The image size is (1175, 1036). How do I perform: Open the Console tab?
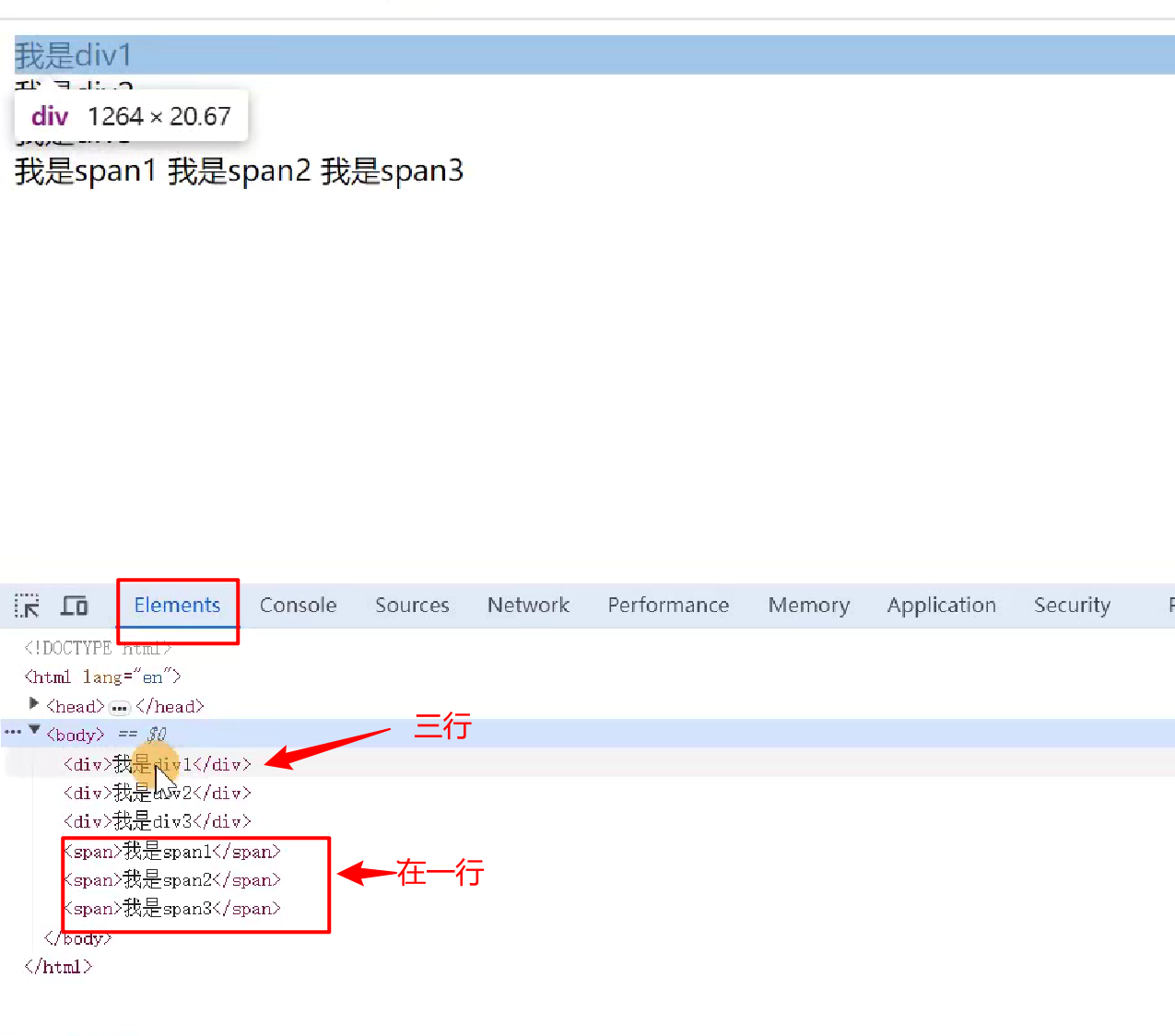coord(298,606)
